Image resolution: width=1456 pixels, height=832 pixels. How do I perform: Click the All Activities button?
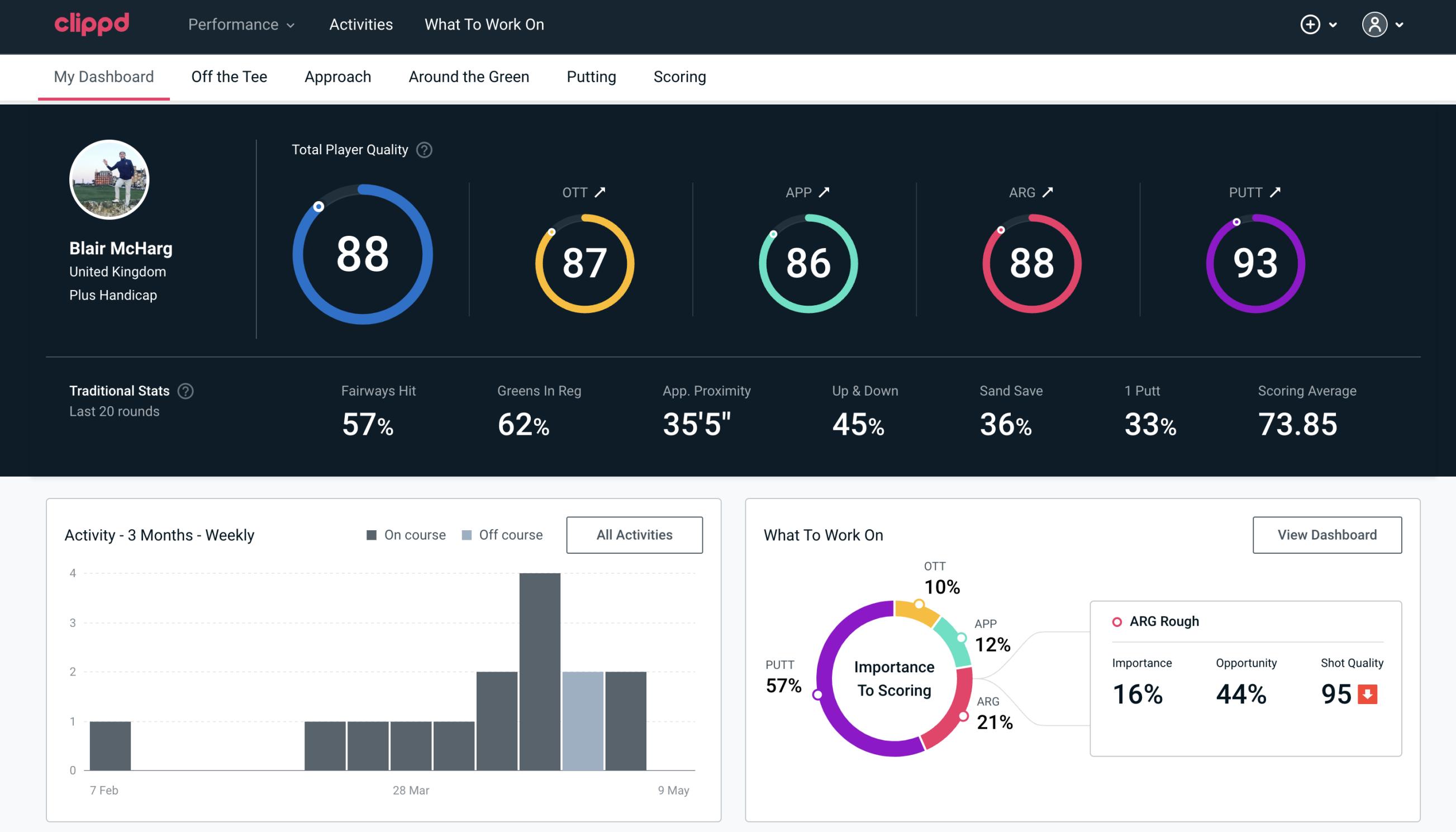pos(635,535)
